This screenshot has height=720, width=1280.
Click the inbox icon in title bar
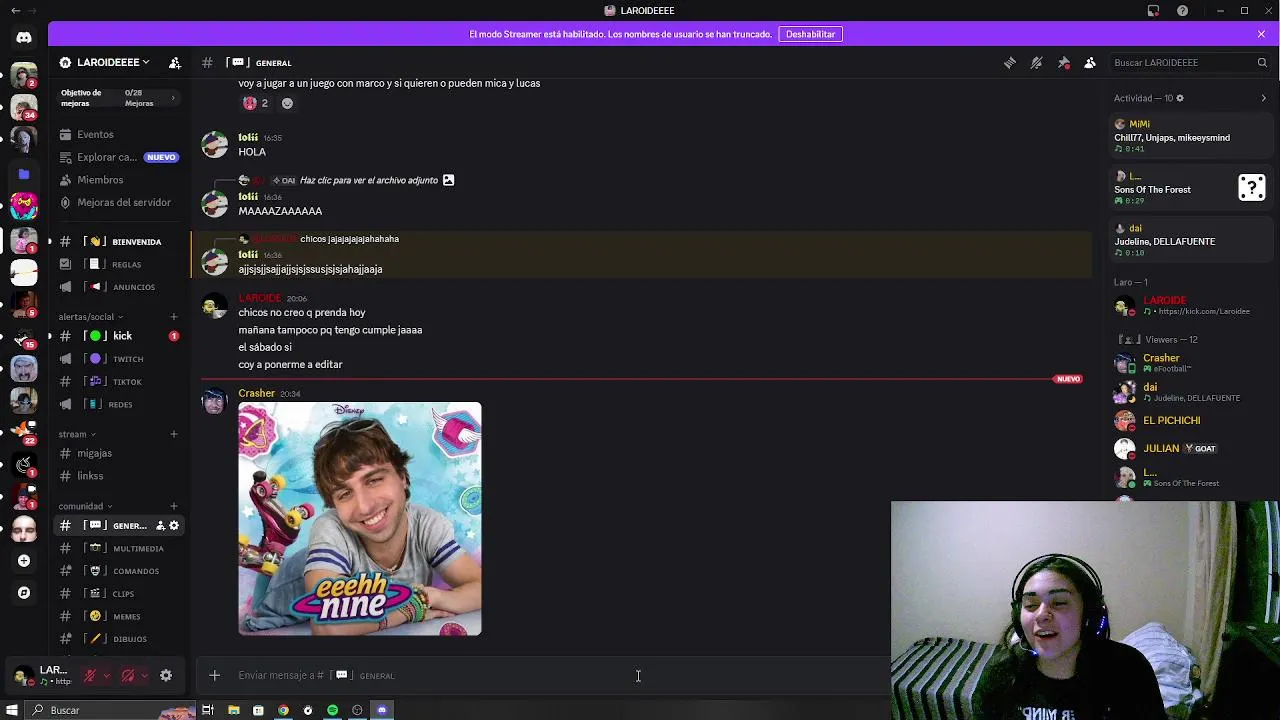(x=1153, y=10)
